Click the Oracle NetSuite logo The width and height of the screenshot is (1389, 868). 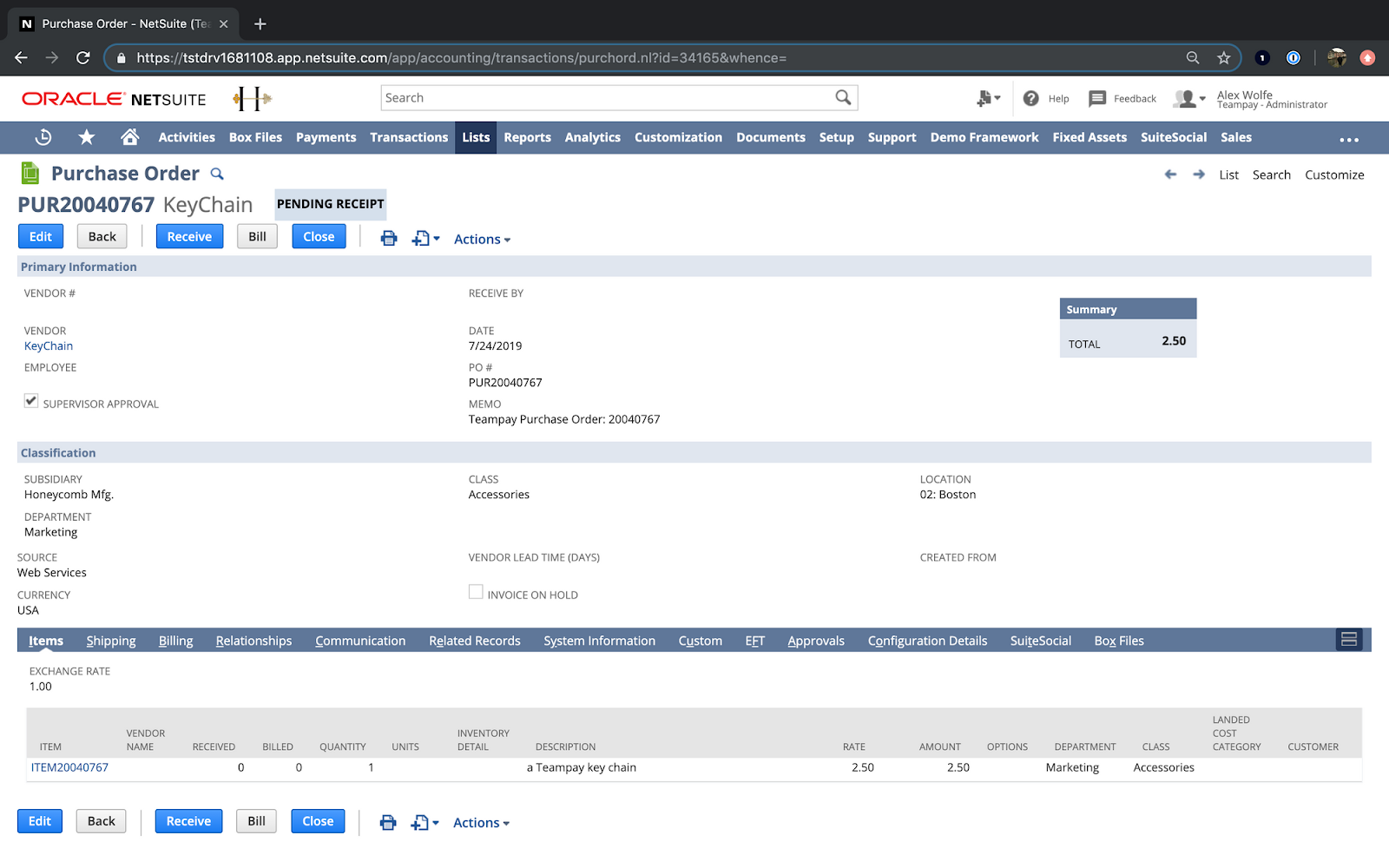click(x=114, y=99)
